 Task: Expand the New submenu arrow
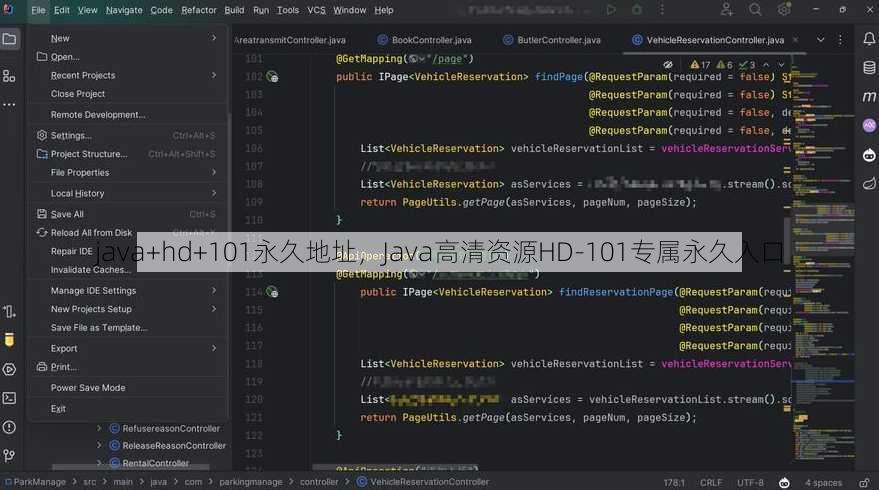(214, 38)
